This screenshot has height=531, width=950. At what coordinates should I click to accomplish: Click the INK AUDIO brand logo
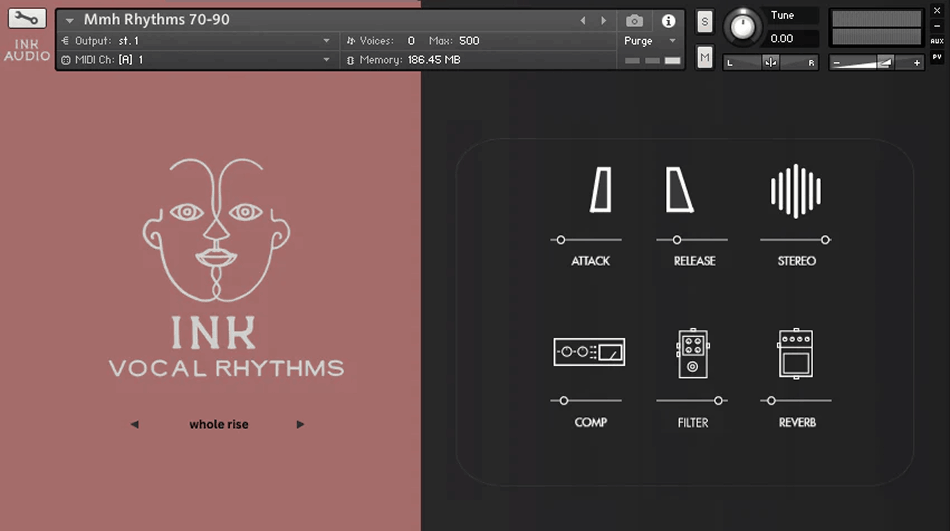(x=27, y=50)
